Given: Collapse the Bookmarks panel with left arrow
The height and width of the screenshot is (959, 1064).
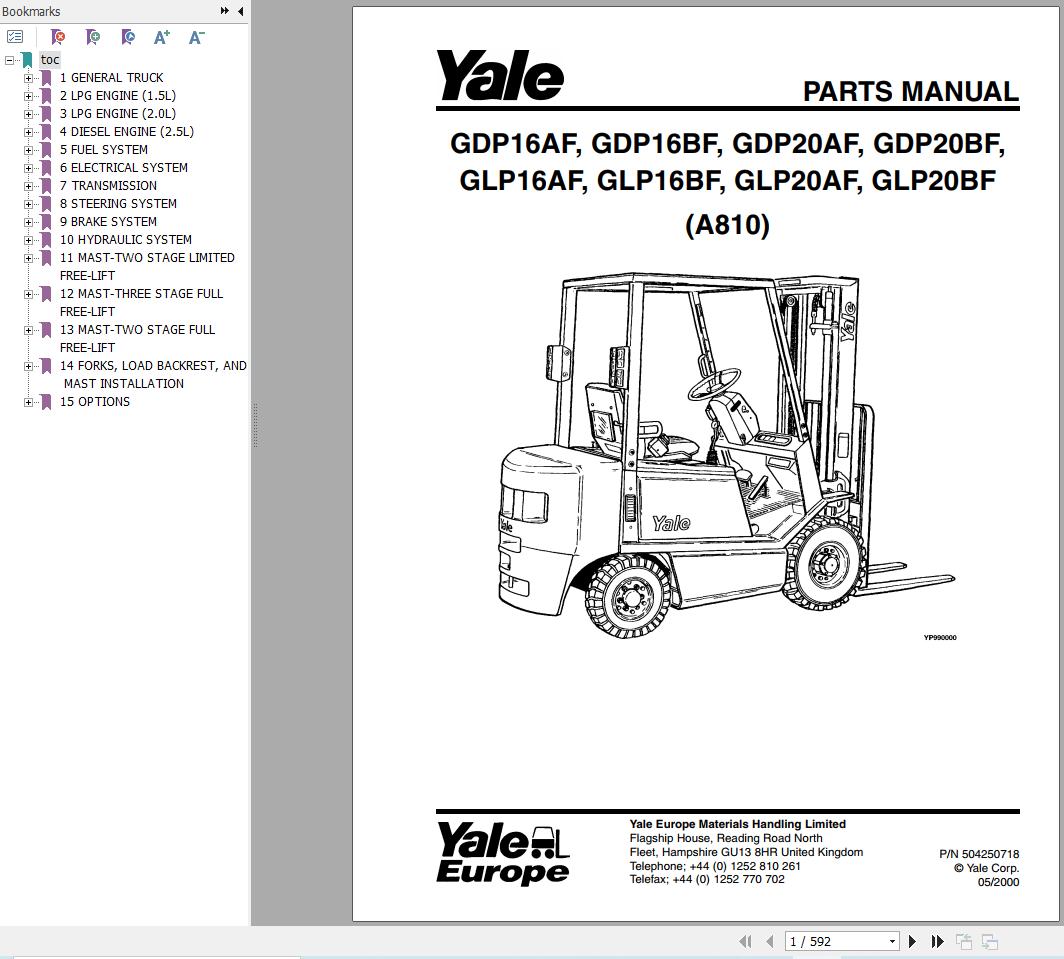Looking at the screenshot, I should click(240, 11).
